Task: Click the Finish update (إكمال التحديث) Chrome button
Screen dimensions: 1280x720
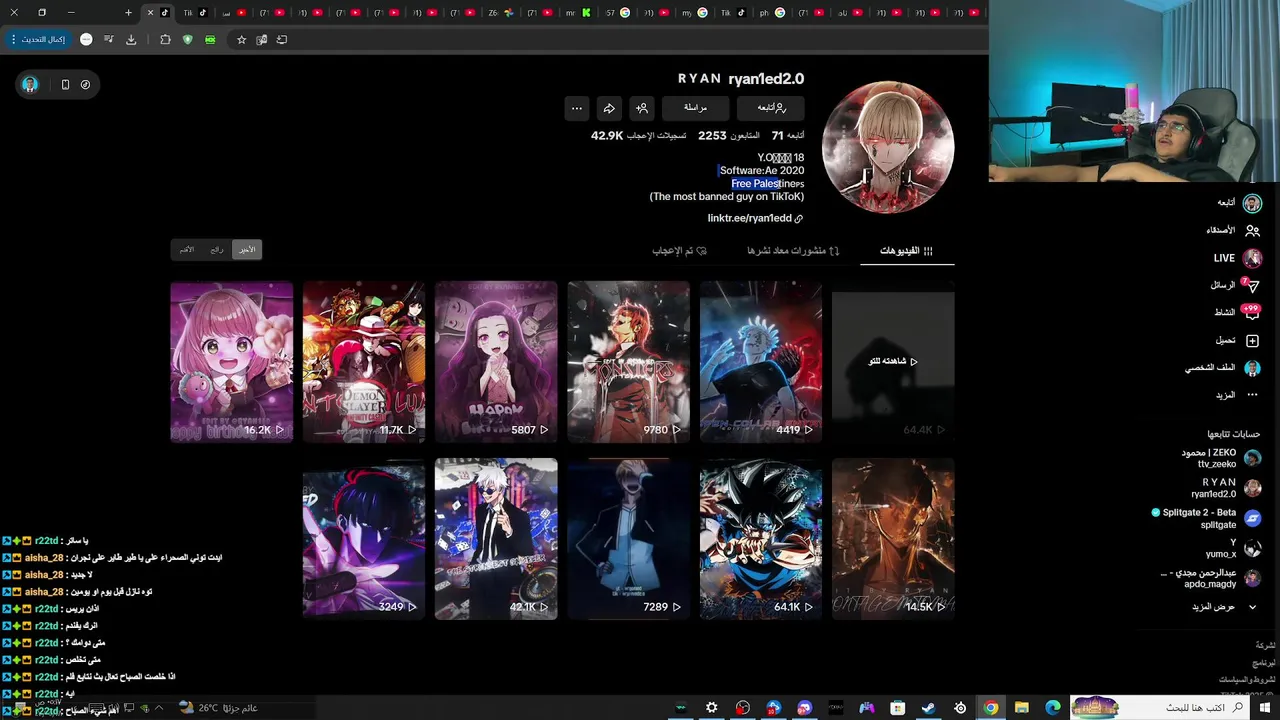Action: [x=37, y=39]
